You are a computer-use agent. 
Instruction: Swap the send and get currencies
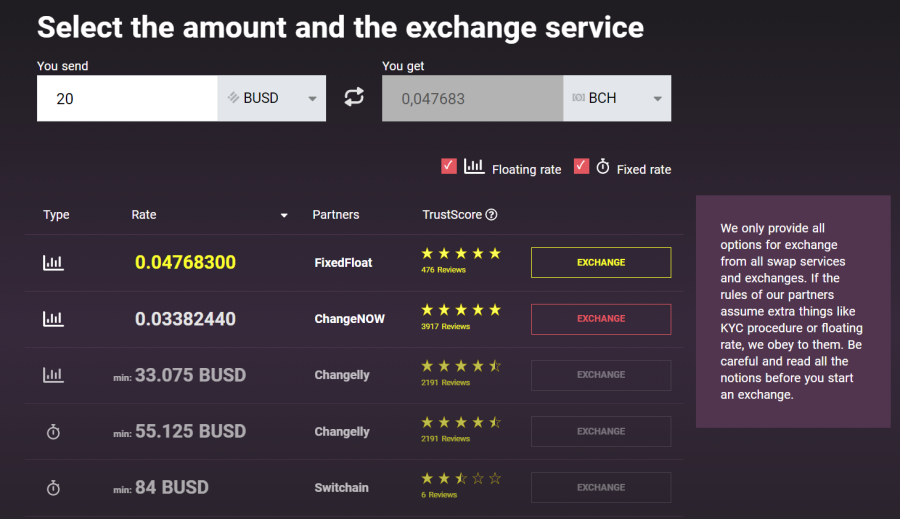click(354, 97)
